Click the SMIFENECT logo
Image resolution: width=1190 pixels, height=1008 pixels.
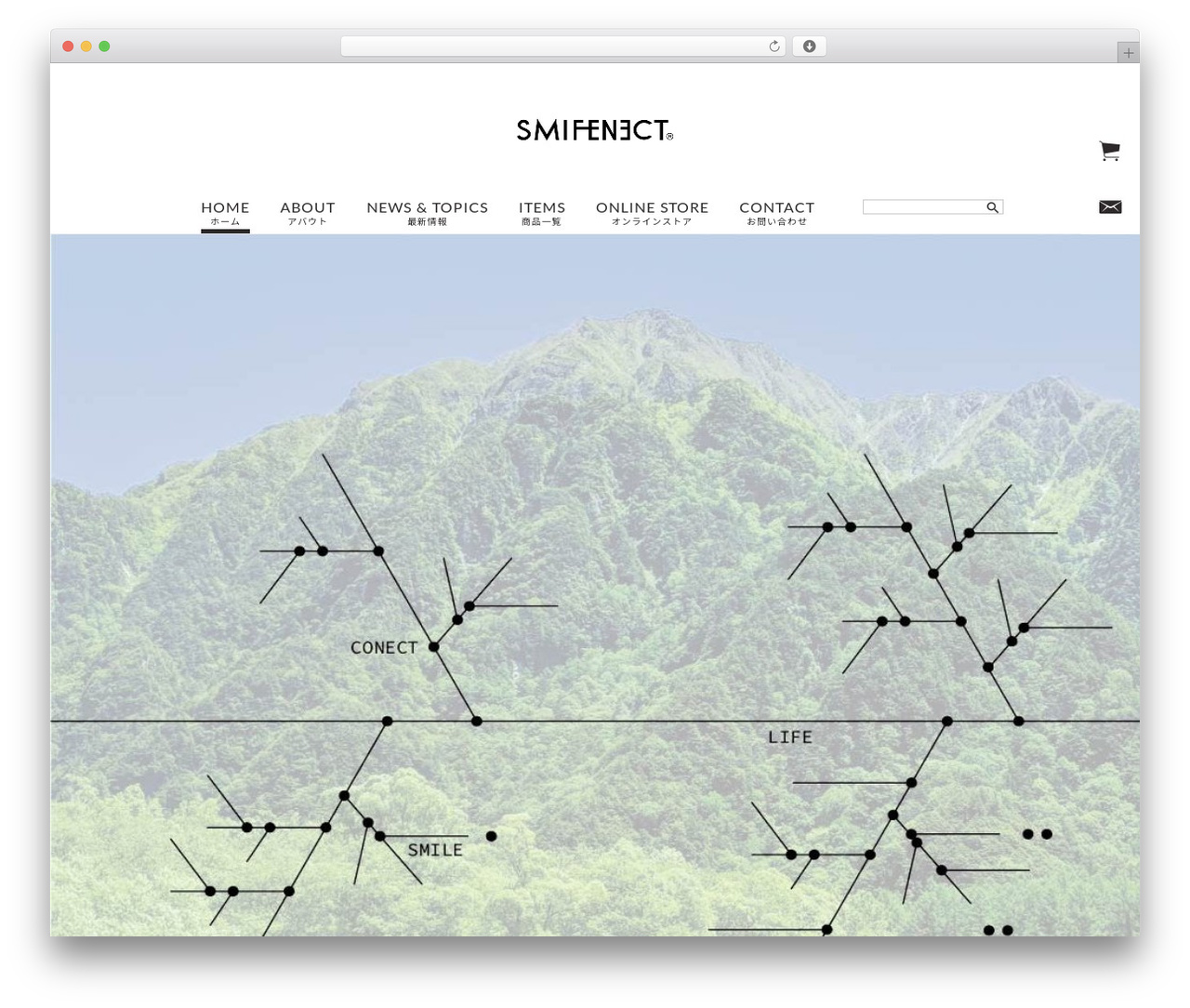pos(595,130)
